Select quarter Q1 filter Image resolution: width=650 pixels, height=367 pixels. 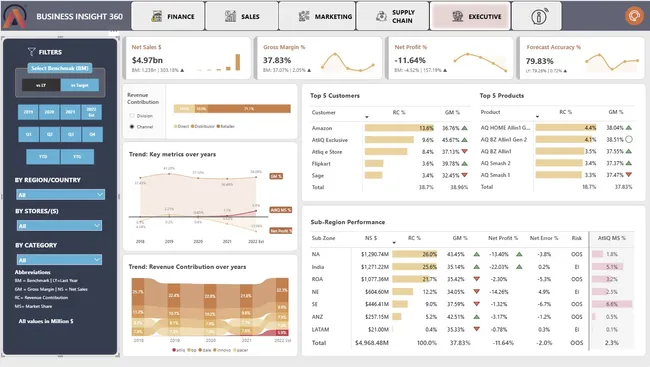[x=29, y=134]
